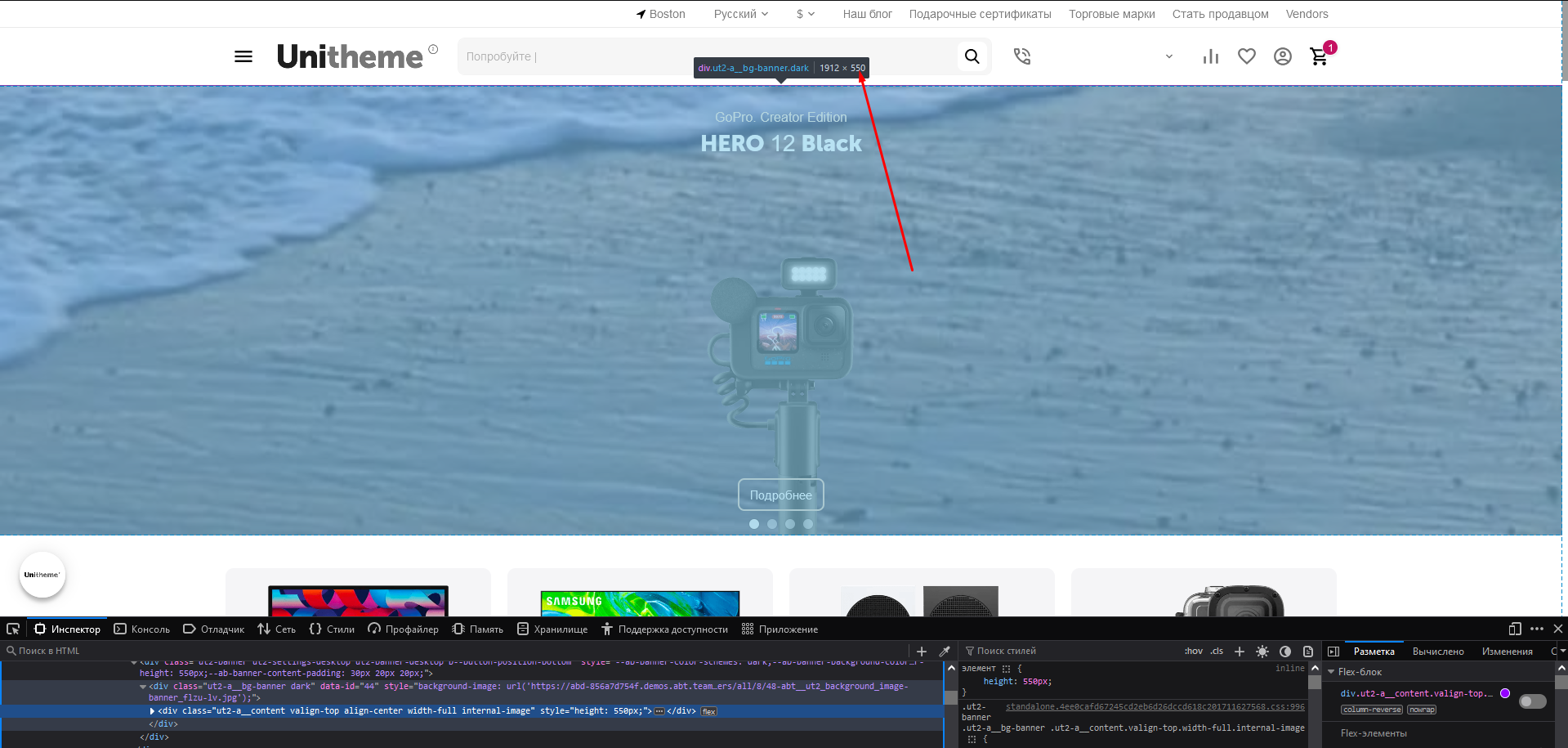Open the Наш блог link
The width and height of the screenshot is (1568, 748).
pos(868,14)
